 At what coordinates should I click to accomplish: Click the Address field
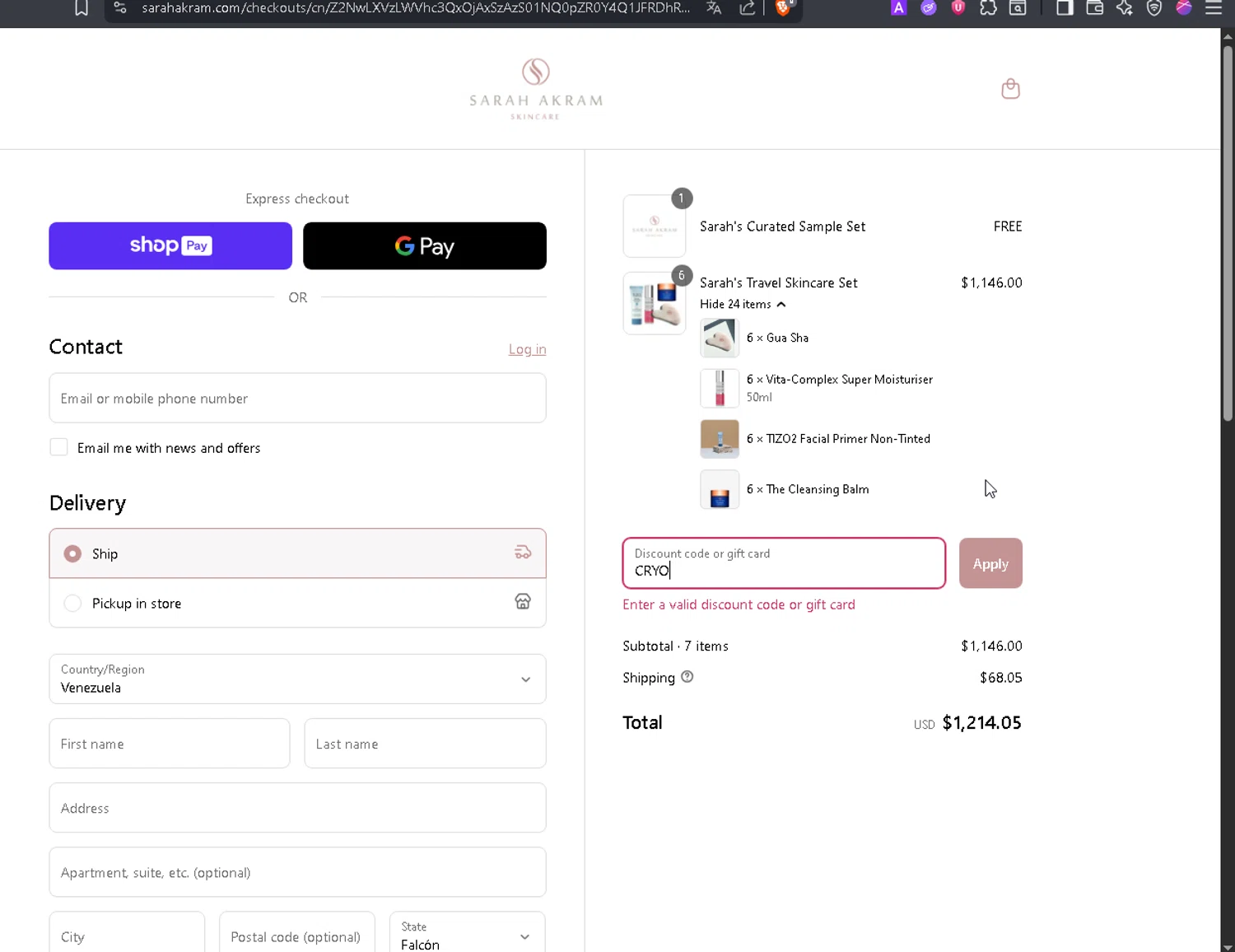[x=297, y=808]
